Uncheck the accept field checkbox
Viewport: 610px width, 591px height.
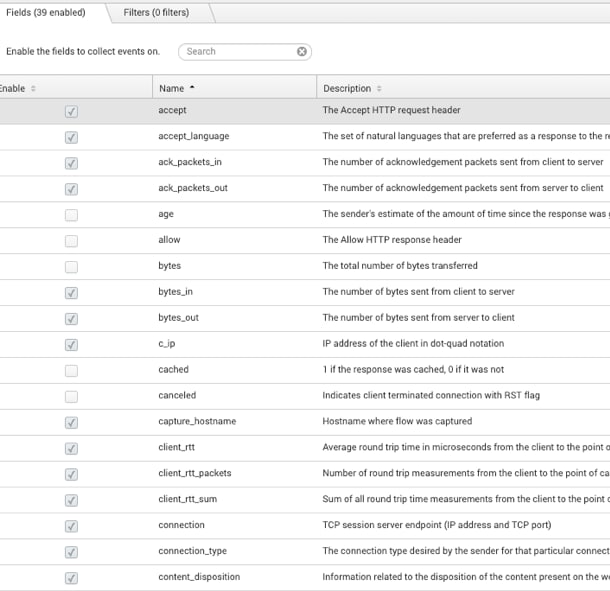pyautogui.click(x=71, y=112)
